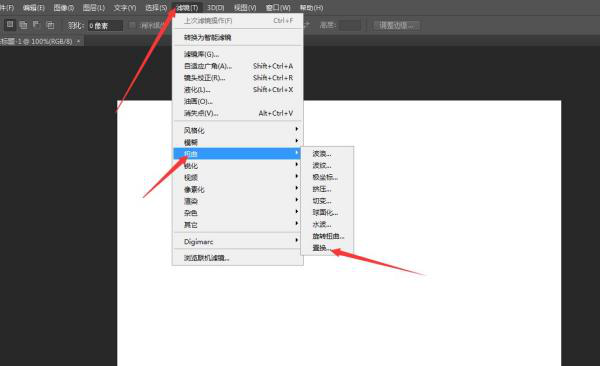Select the Intersect with selection icon

point(50,25)
